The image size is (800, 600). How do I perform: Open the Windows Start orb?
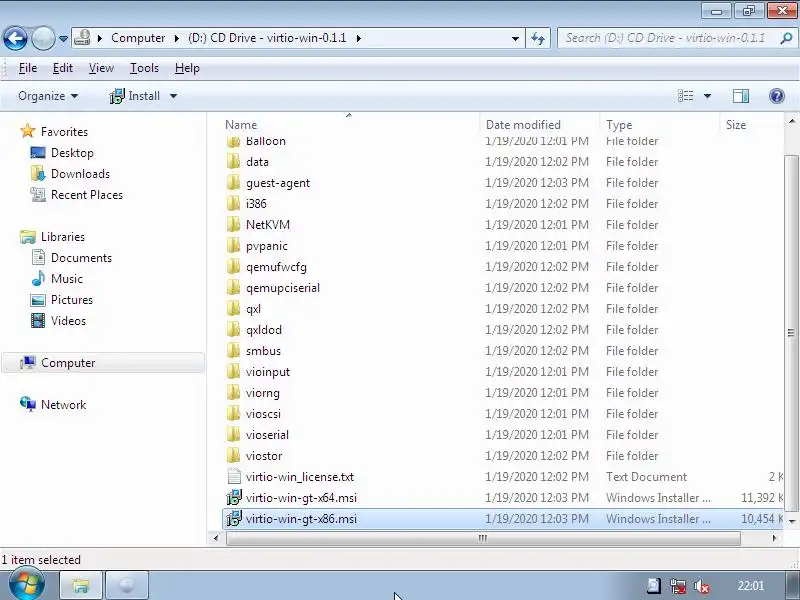point(27,585)
